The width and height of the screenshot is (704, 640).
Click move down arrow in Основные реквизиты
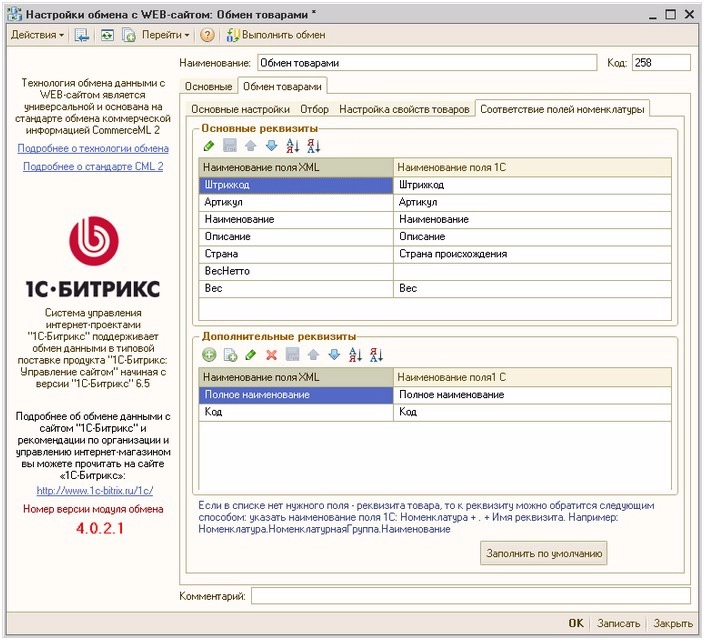[x=271, y=146]
